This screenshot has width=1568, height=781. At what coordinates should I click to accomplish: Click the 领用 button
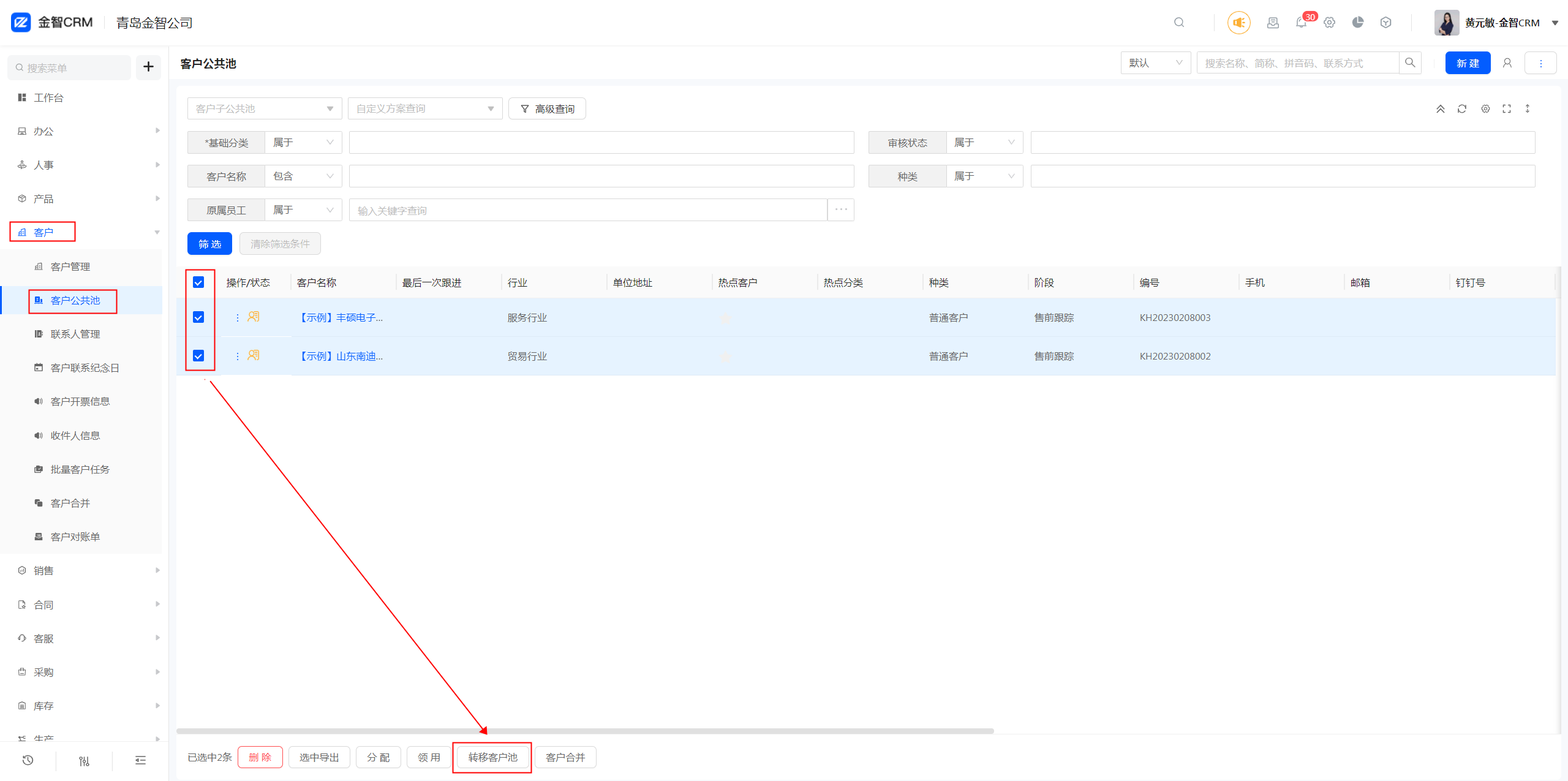tap(429, 757)
